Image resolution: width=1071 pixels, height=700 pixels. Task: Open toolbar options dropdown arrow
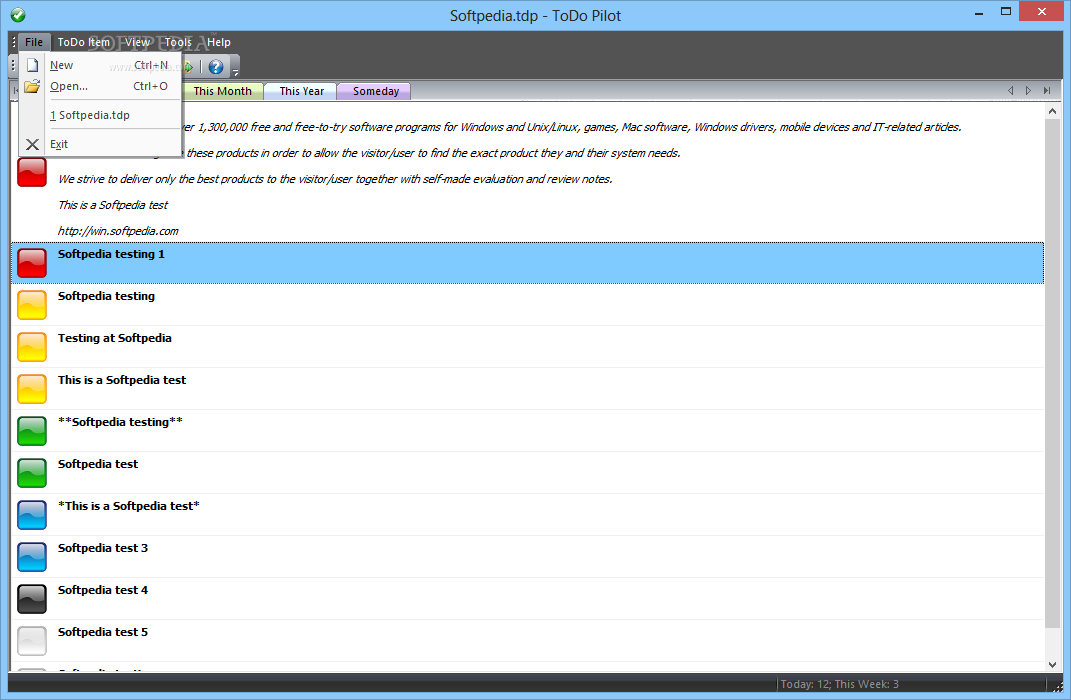click(235, 72)
